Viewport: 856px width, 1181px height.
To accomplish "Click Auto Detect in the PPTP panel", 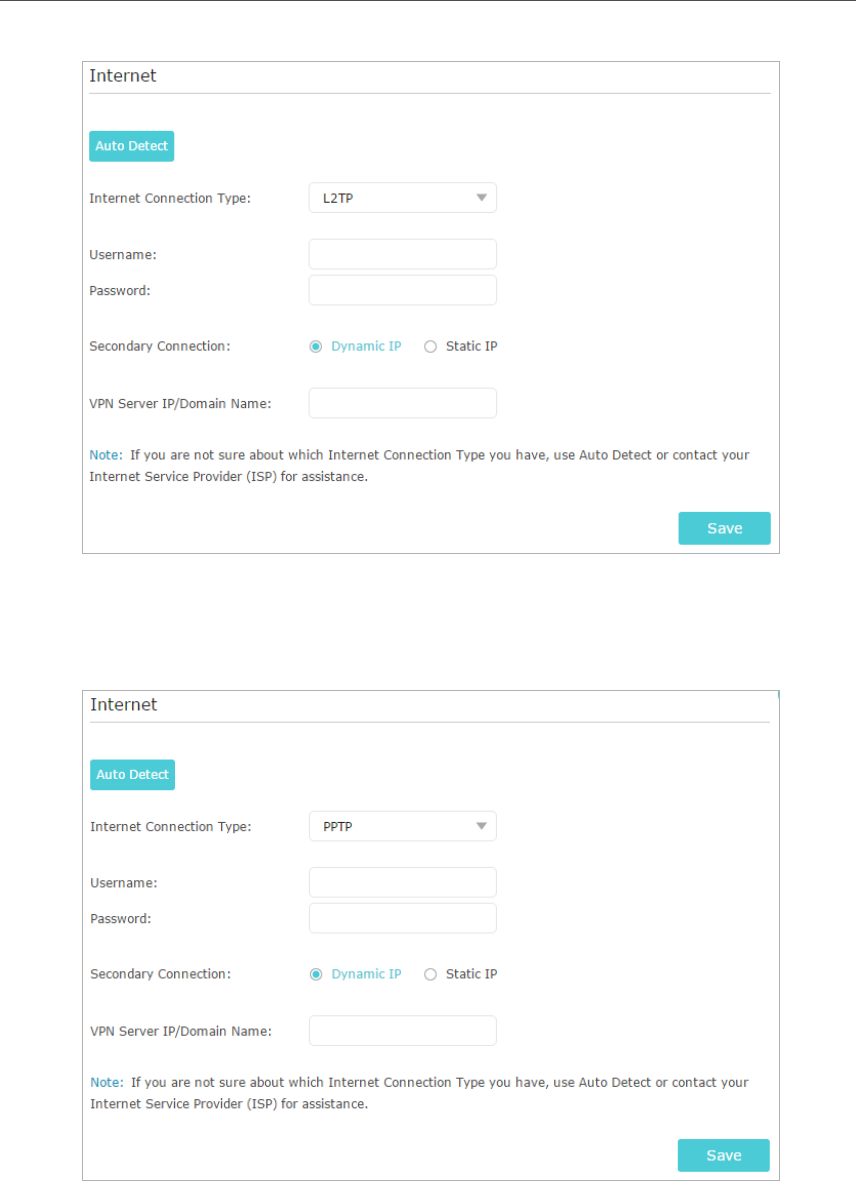I will 132,775.
